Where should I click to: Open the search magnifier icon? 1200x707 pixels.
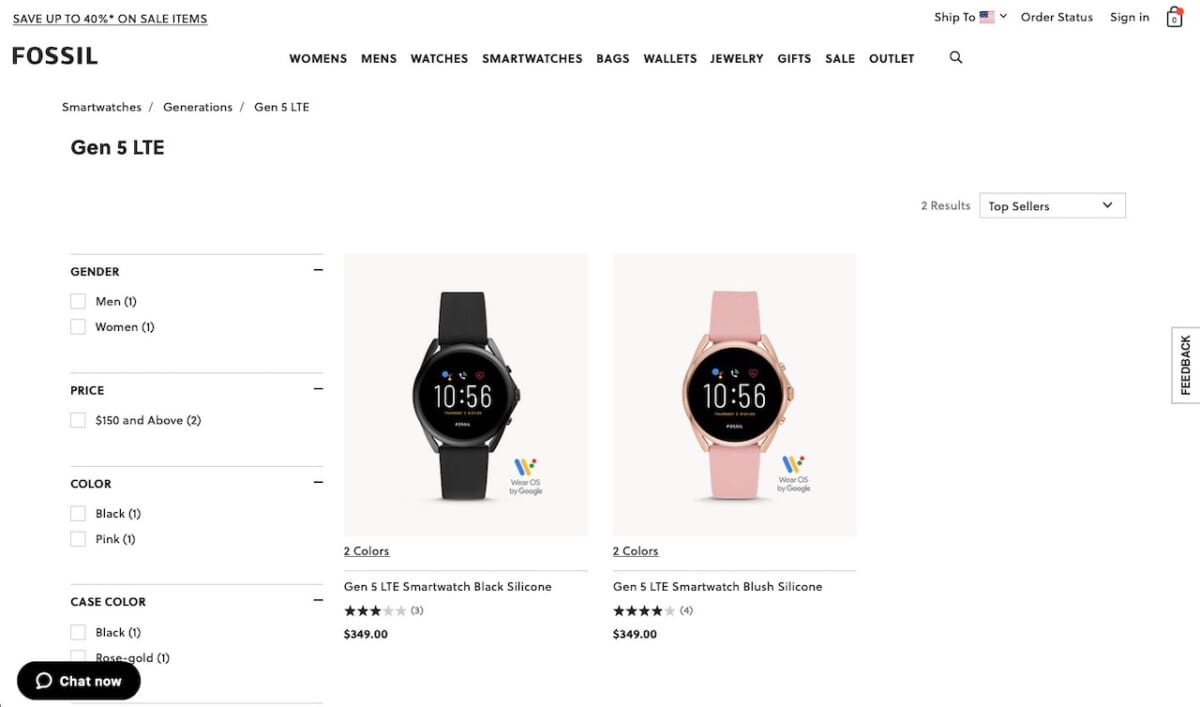click(x=956, y=58)
